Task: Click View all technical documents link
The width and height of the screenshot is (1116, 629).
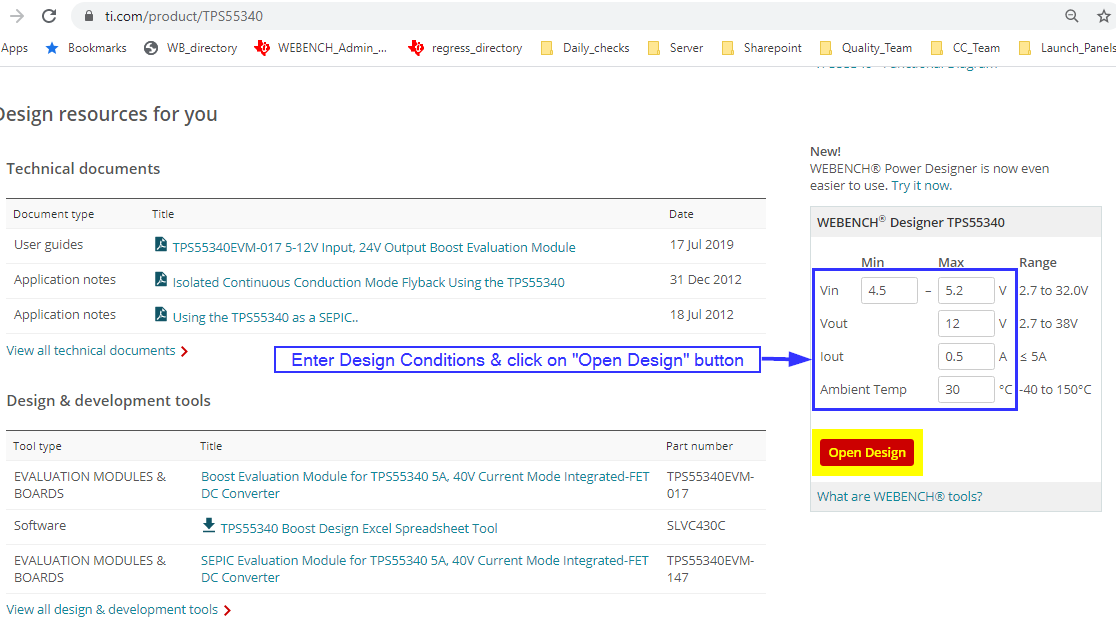Action: tap(90, 351)
